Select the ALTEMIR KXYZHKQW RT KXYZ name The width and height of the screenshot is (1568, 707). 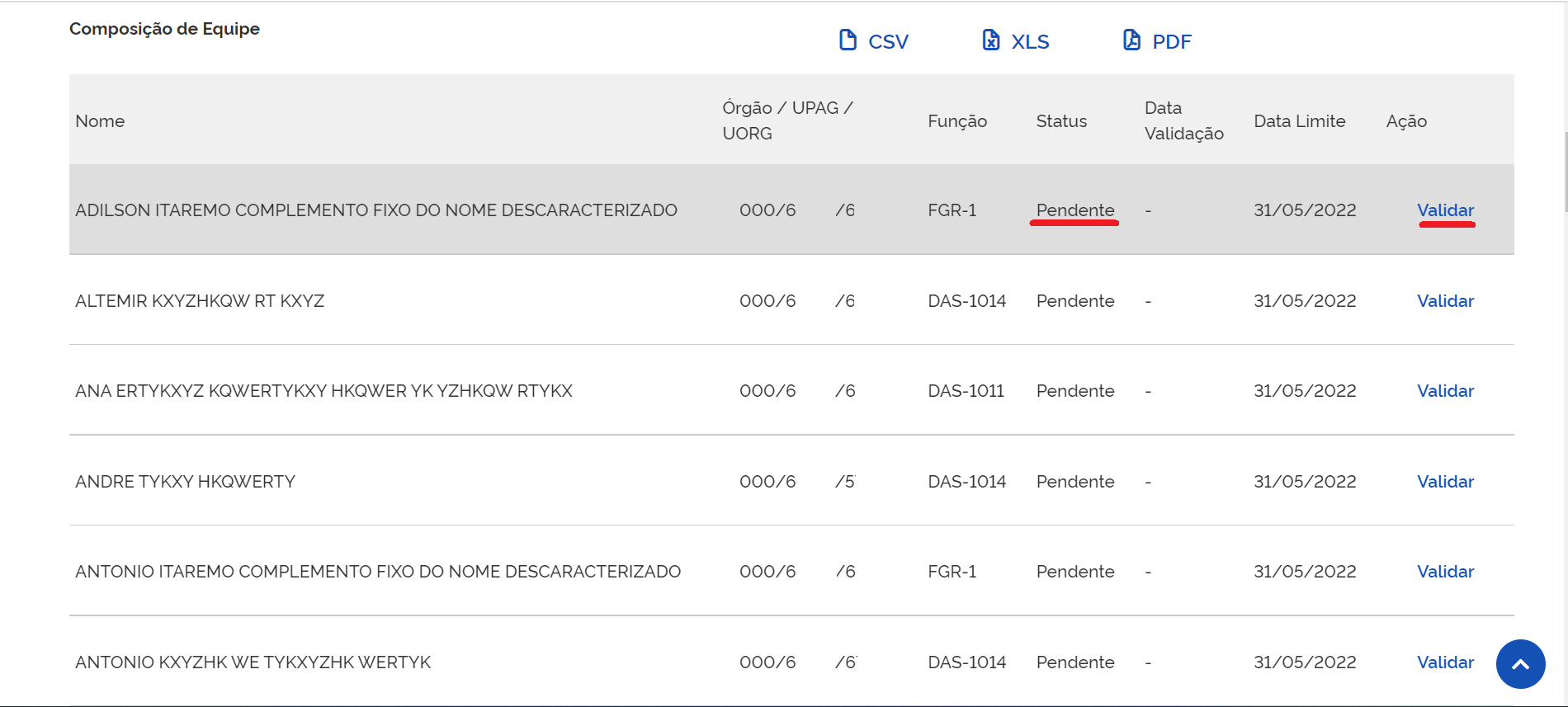click(x=200, y=301)
